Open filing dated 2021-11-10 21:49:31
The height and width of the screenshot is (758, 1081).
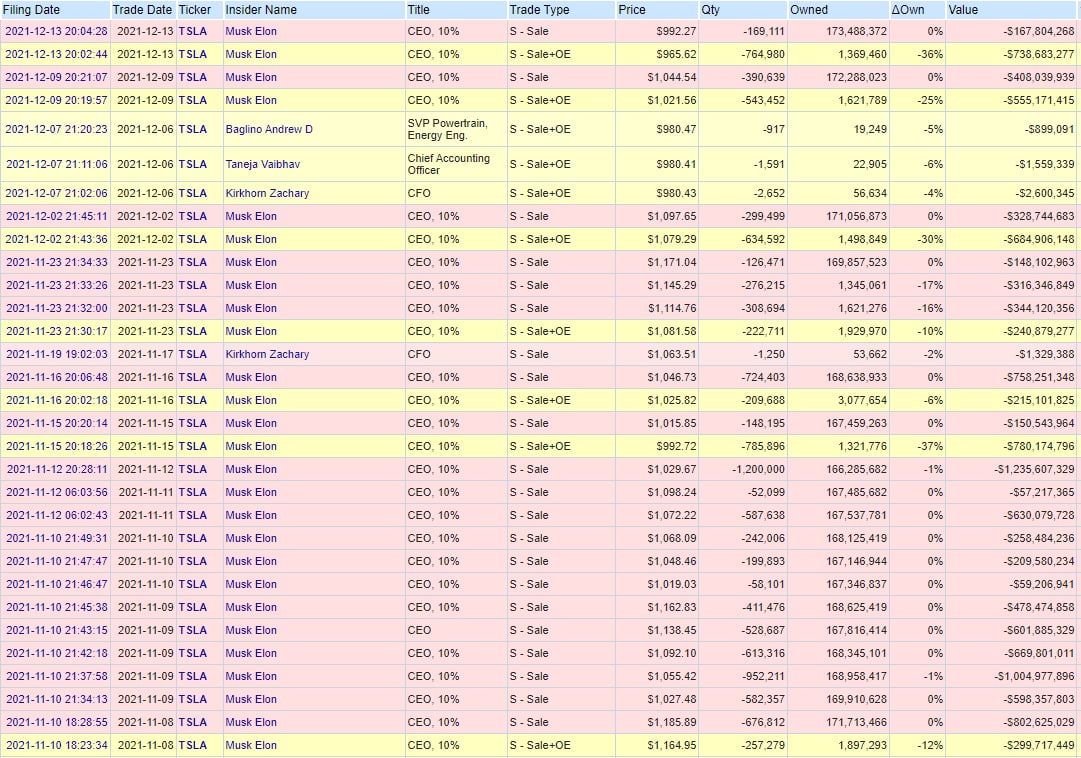pyautogui.click(x=57, y=538)
